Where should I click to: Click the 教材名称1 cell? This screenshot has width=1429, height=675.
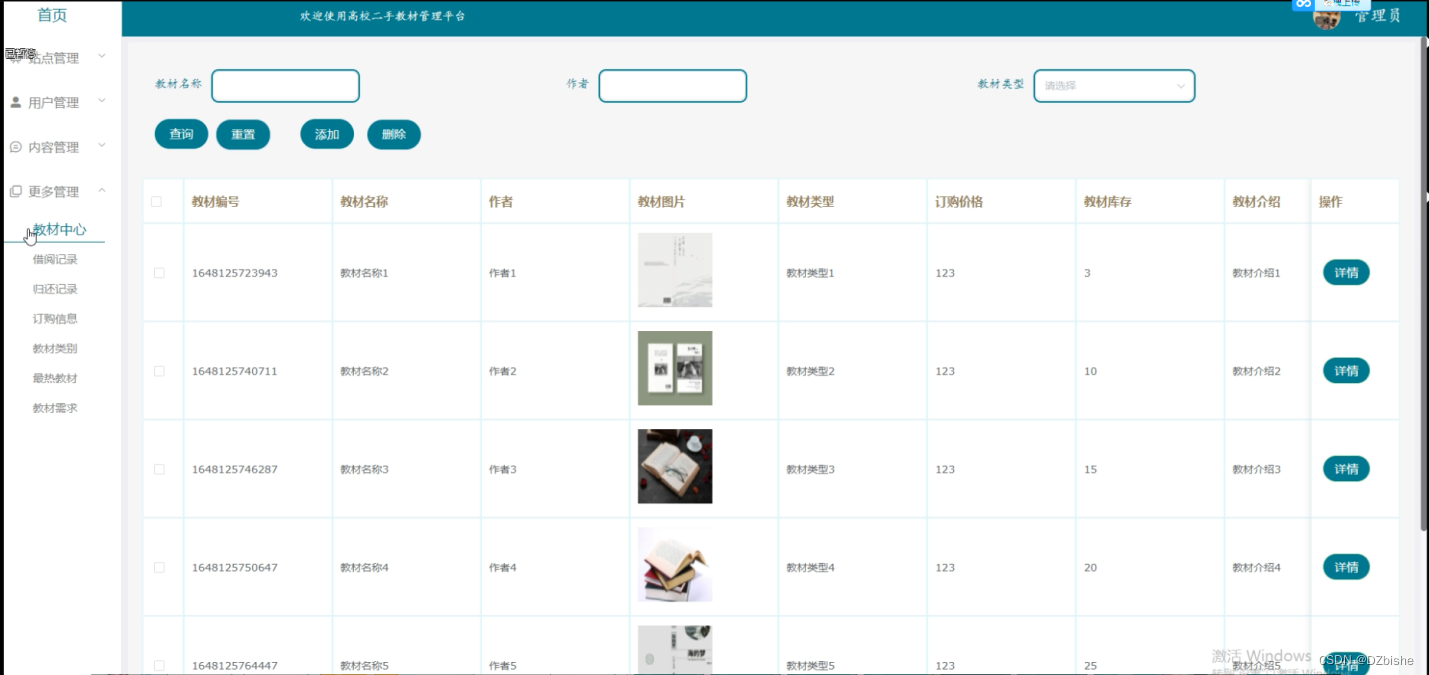[x=364, y=273]
